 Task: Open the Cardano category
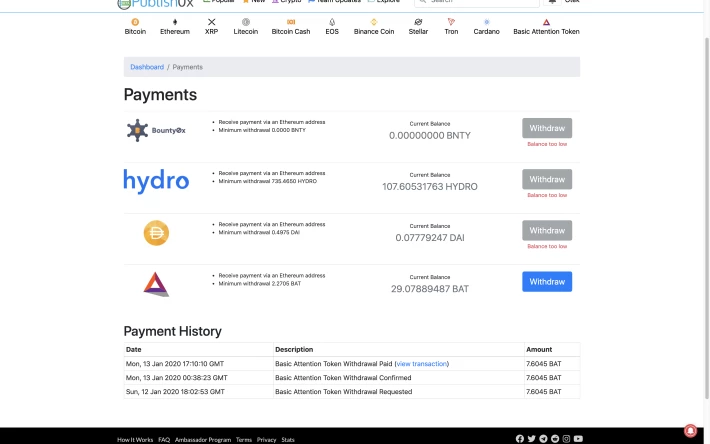pos(487,27)
